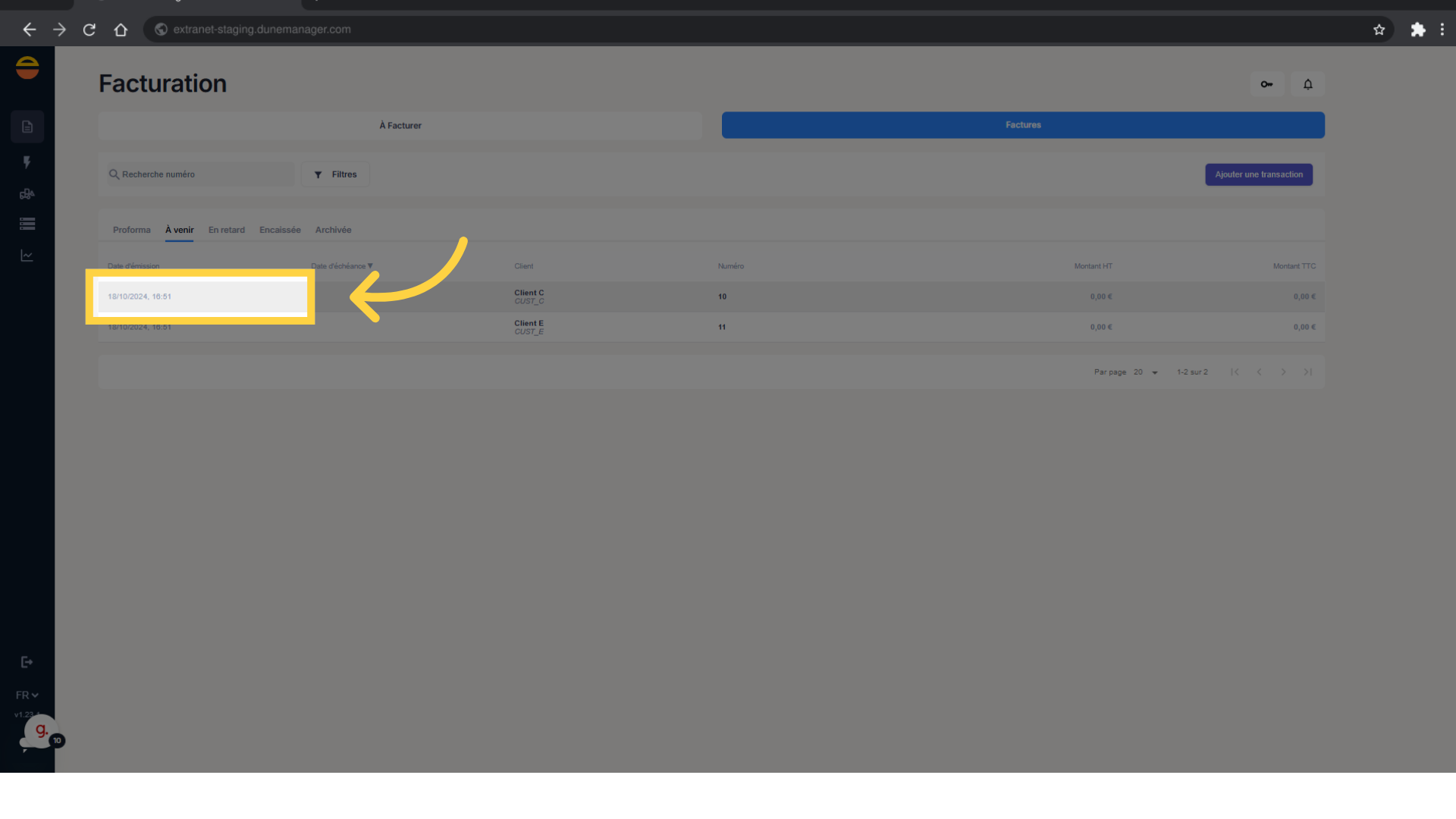Open the Encaissée tab
1456x819 pixels.
click(x=280, y=230)
